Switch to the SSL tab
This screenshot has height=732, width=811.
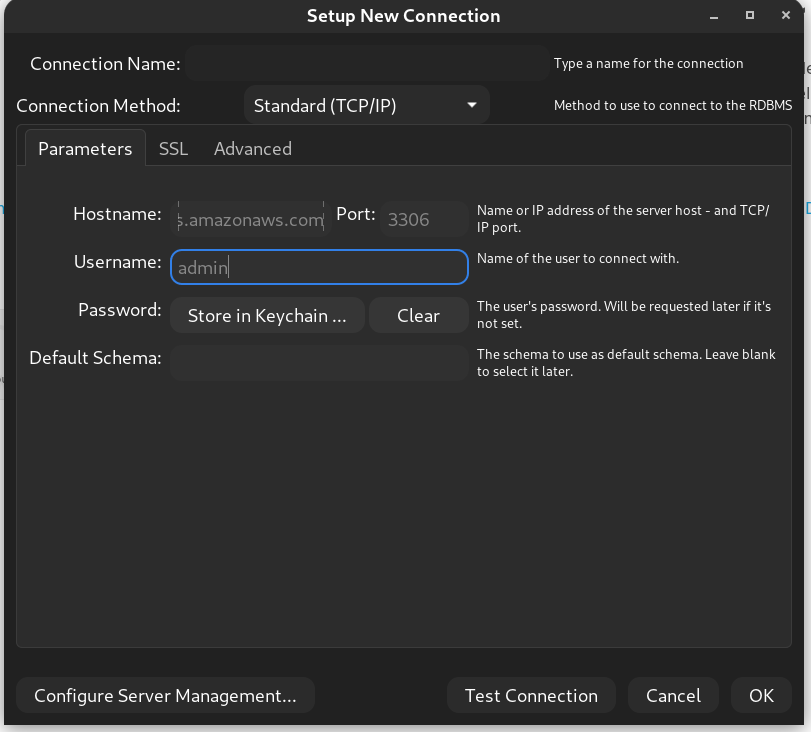[173, 149]
